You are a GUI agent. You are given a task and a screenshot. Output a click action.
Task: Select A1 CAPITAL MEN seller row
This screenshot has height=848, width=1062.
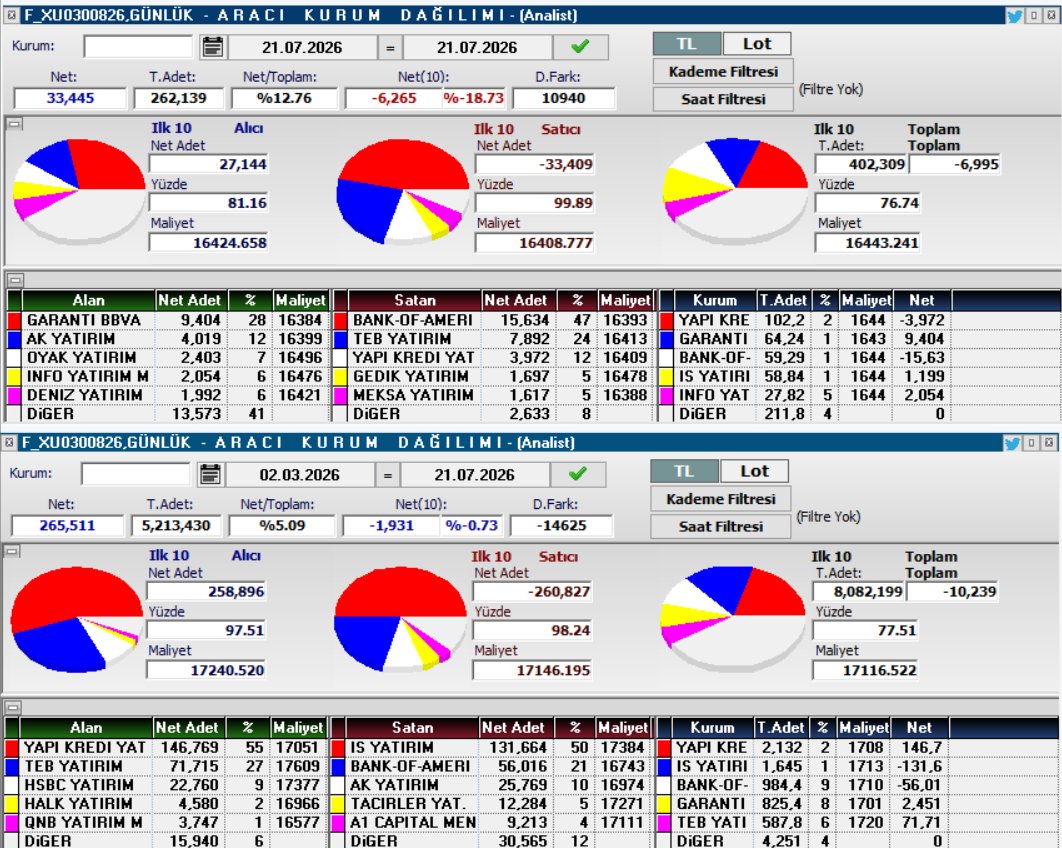490,822
